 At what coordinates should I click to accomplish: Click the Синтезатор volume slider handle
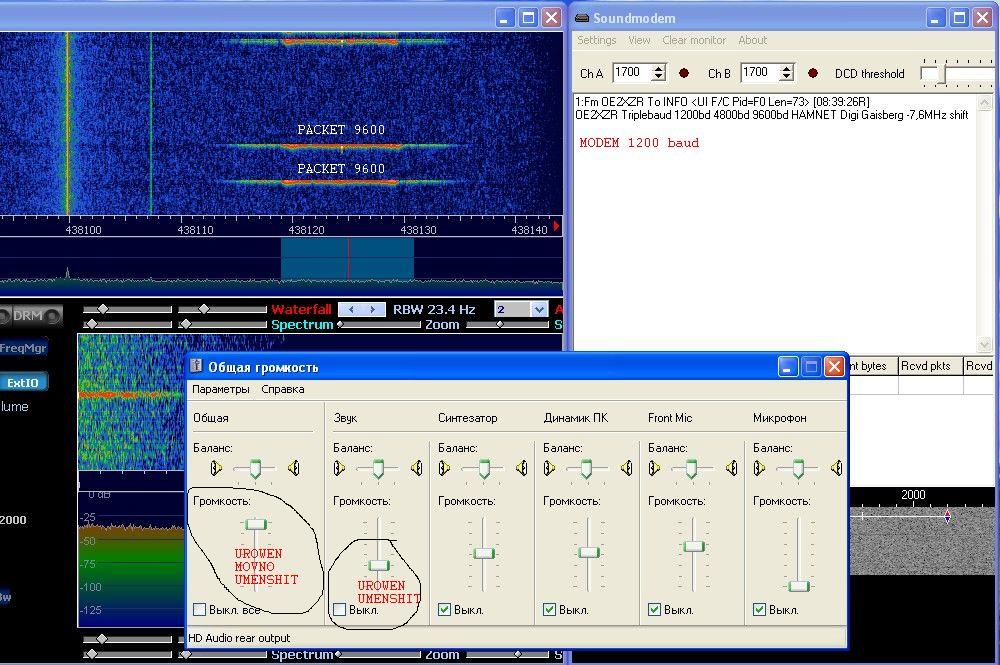tap(484, 553)
